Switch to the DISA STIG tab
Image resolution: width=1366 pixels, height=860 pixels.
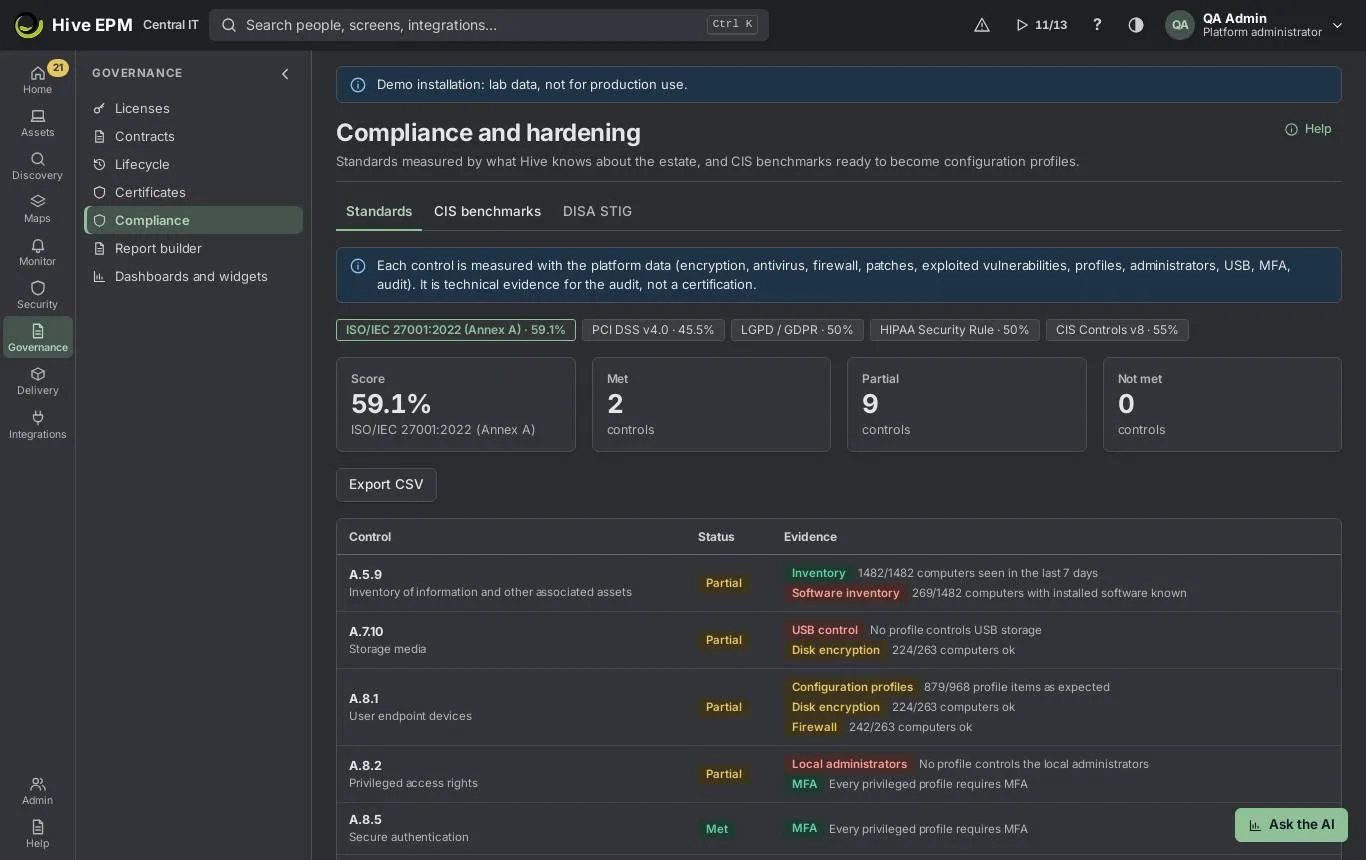point(597,211)
